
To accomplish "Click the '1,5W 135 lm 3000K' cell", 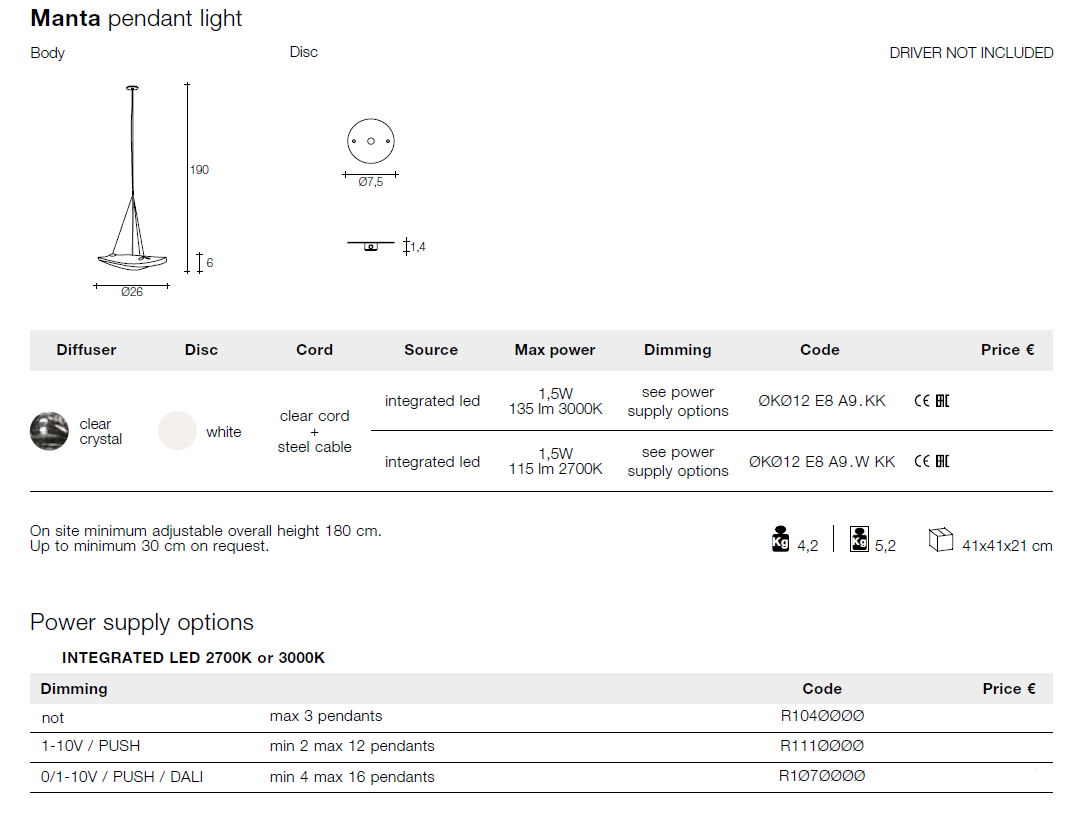I will [x=556, y=401].
